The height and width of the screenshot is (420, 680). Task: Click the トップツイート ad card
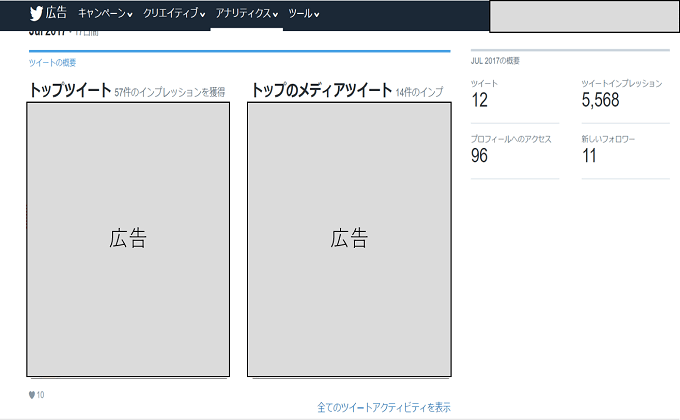(128, 240)
